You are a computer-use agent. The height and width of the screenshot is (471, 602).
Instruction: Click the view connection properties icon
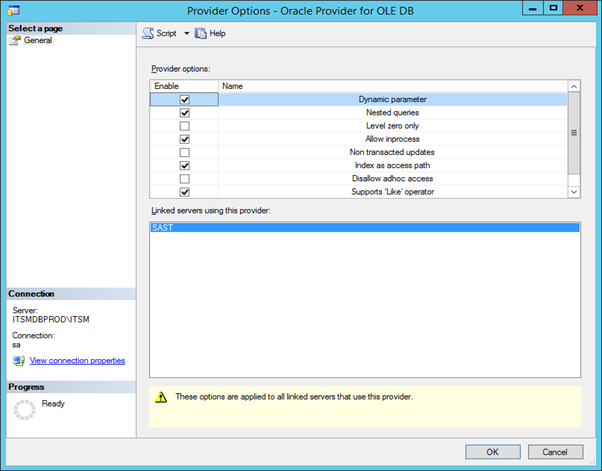click(x=19, y=361)
